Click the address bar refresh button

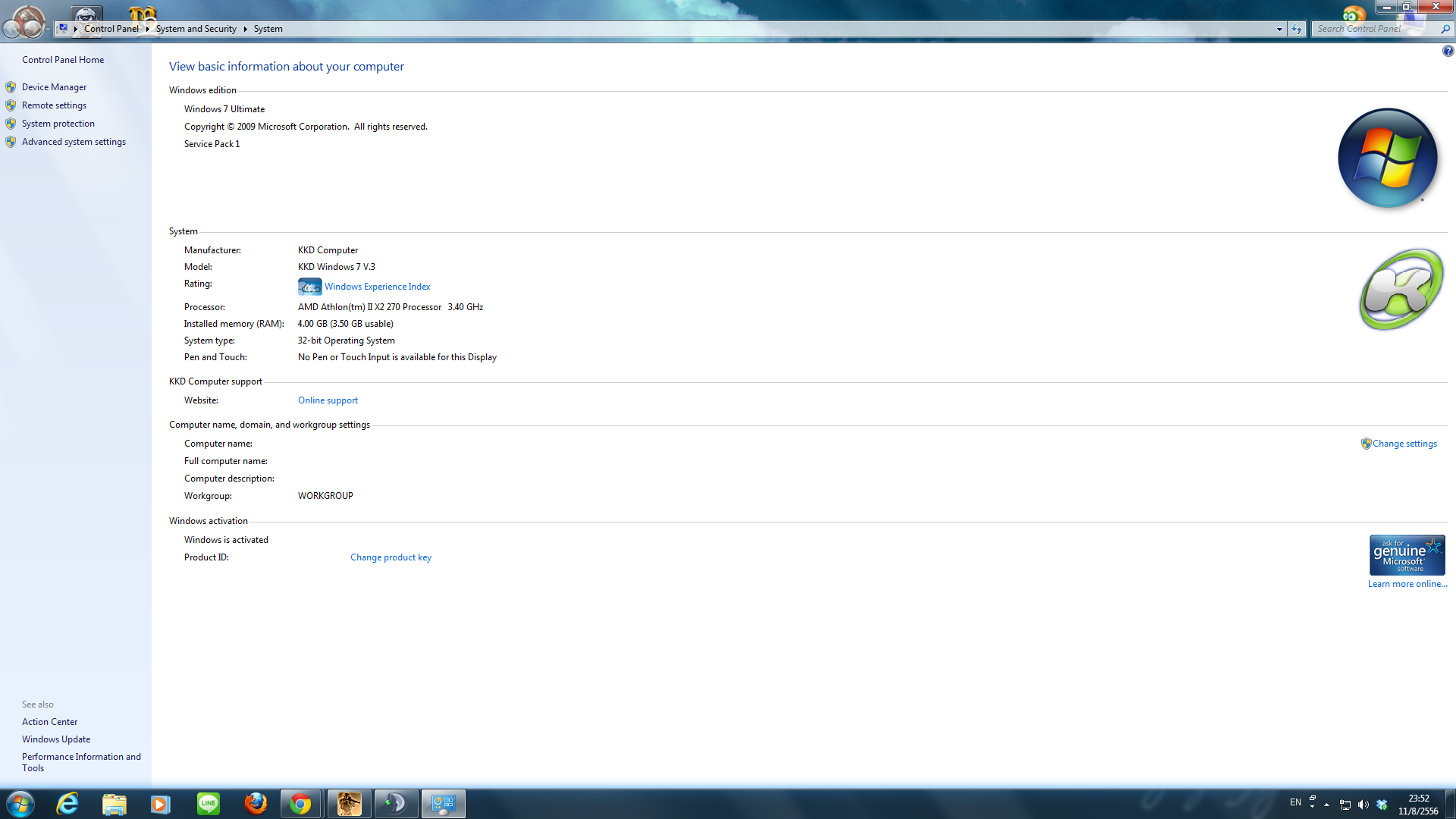pos(1297,29)
